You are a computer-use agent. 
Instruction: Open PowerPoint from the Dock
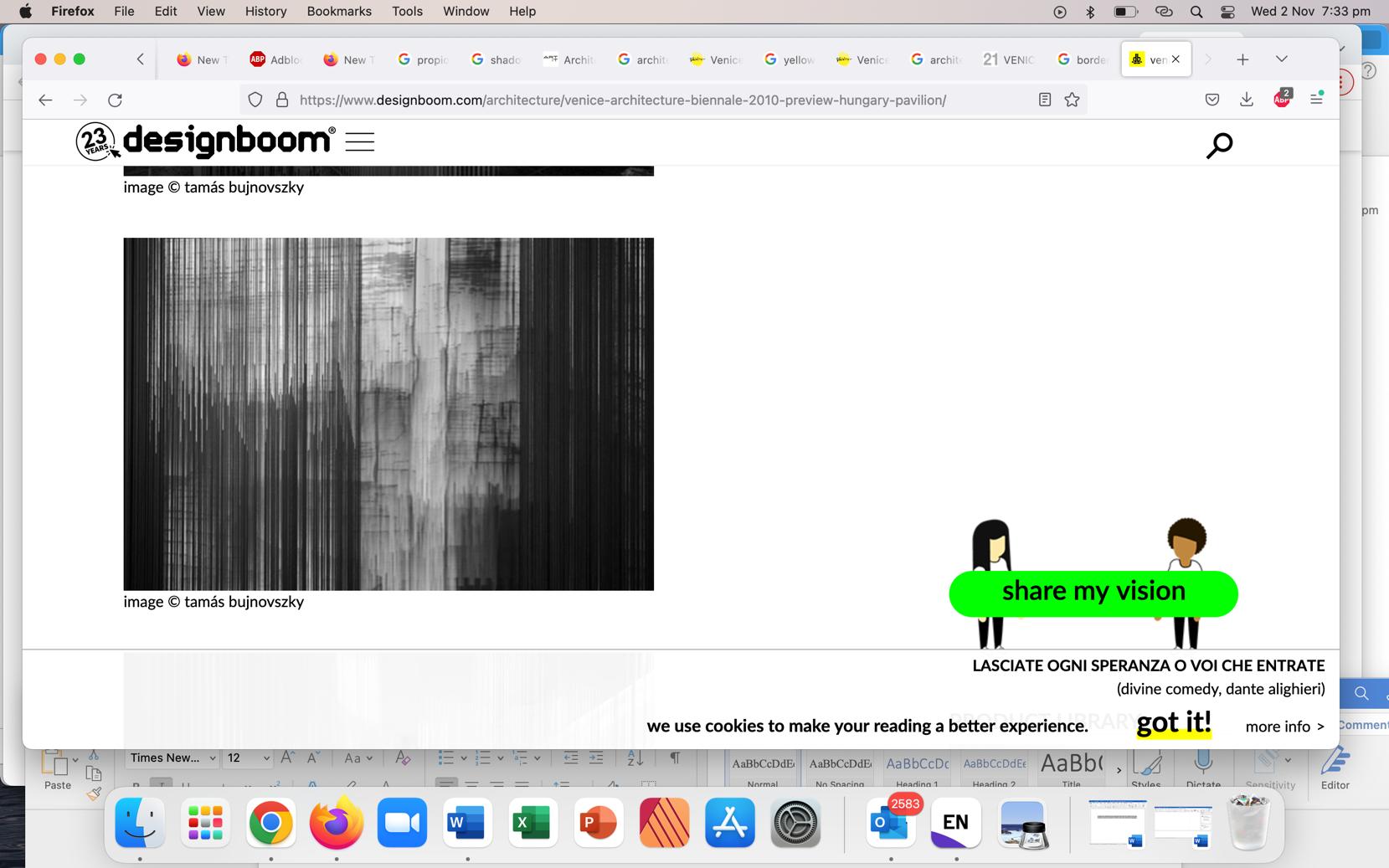coord(599,822)
